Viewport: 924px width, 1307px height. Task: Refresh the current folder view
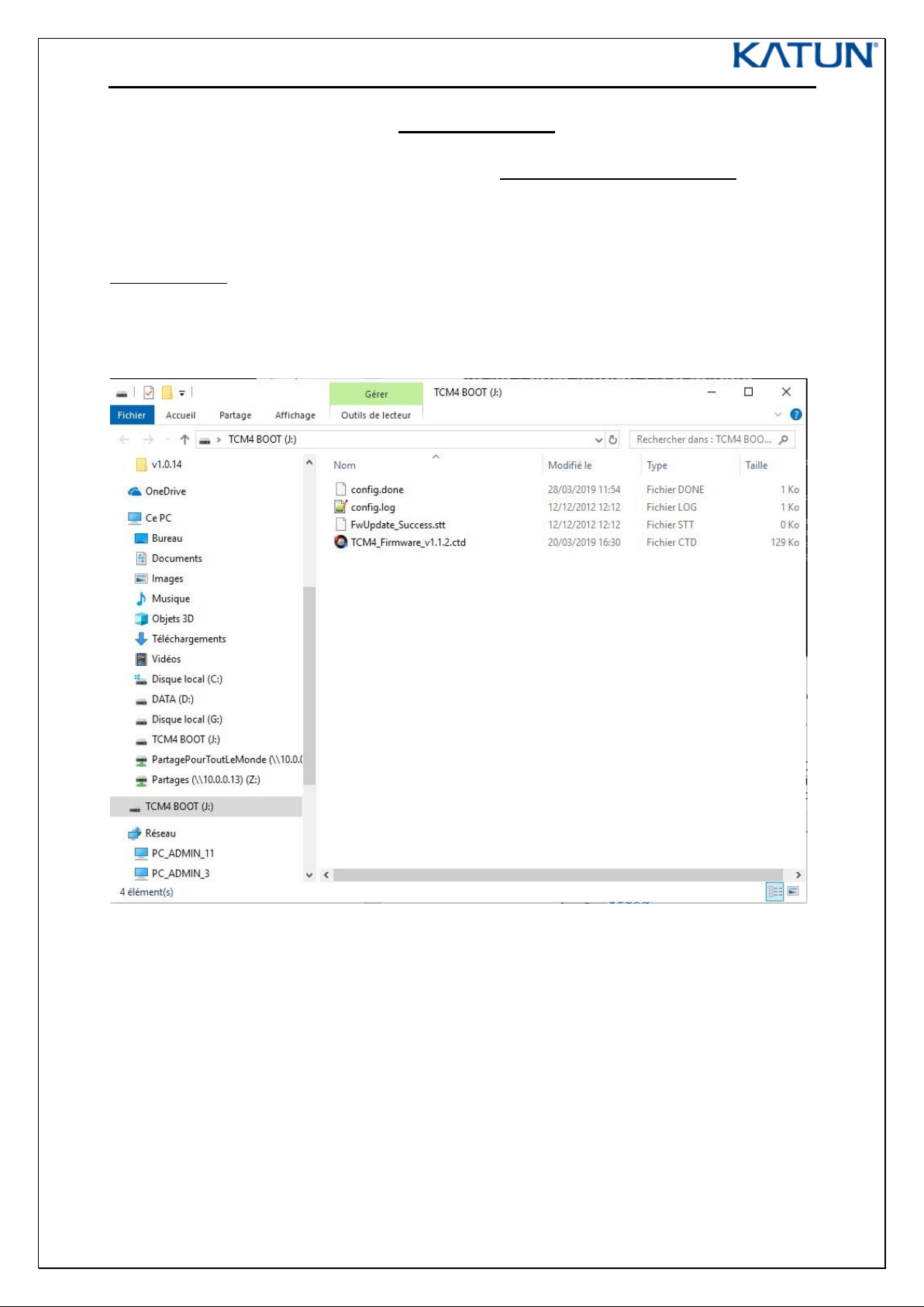pyautogui.click(x=613, y=440)
